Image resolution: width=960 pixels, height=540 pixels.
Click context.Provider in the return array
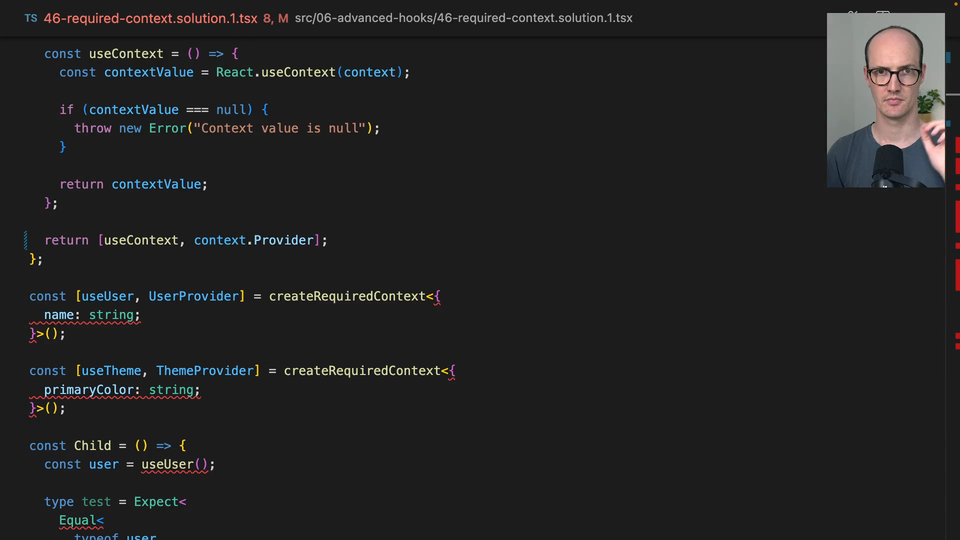click(x=254, y=240)
